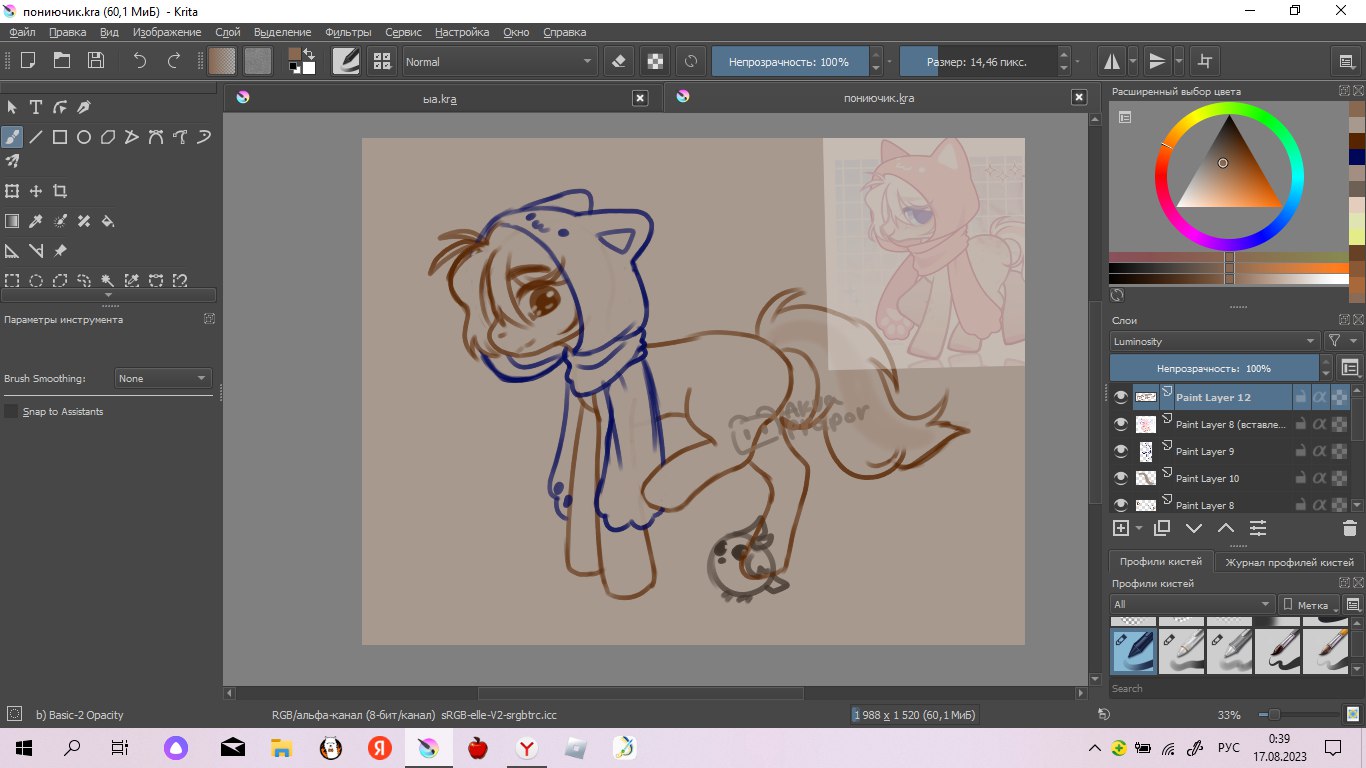Viewport: 1366px width, 768px height.
Task: Delete the layer with trash icon
Action: pyautogui.click(x=1349, y=528)
